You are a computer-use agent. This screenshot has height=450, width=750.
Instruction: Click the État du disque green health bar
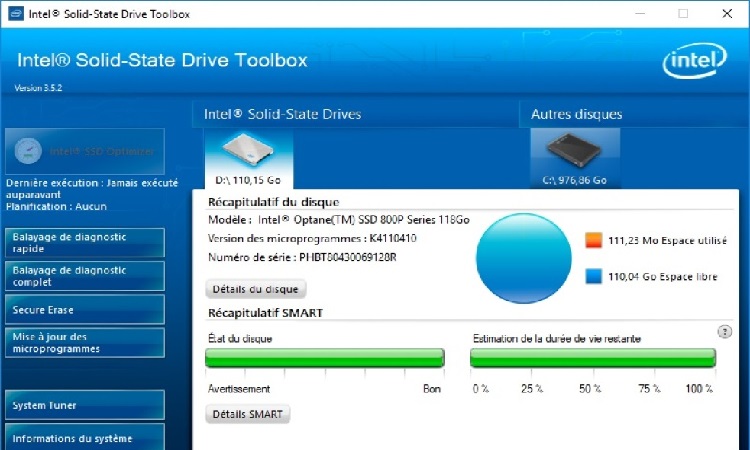coord(325,358)
